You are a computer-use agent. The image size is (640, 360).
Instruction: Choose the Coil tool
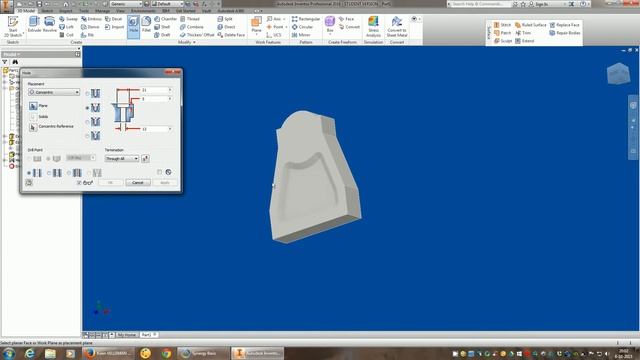(x=67, y=35)
